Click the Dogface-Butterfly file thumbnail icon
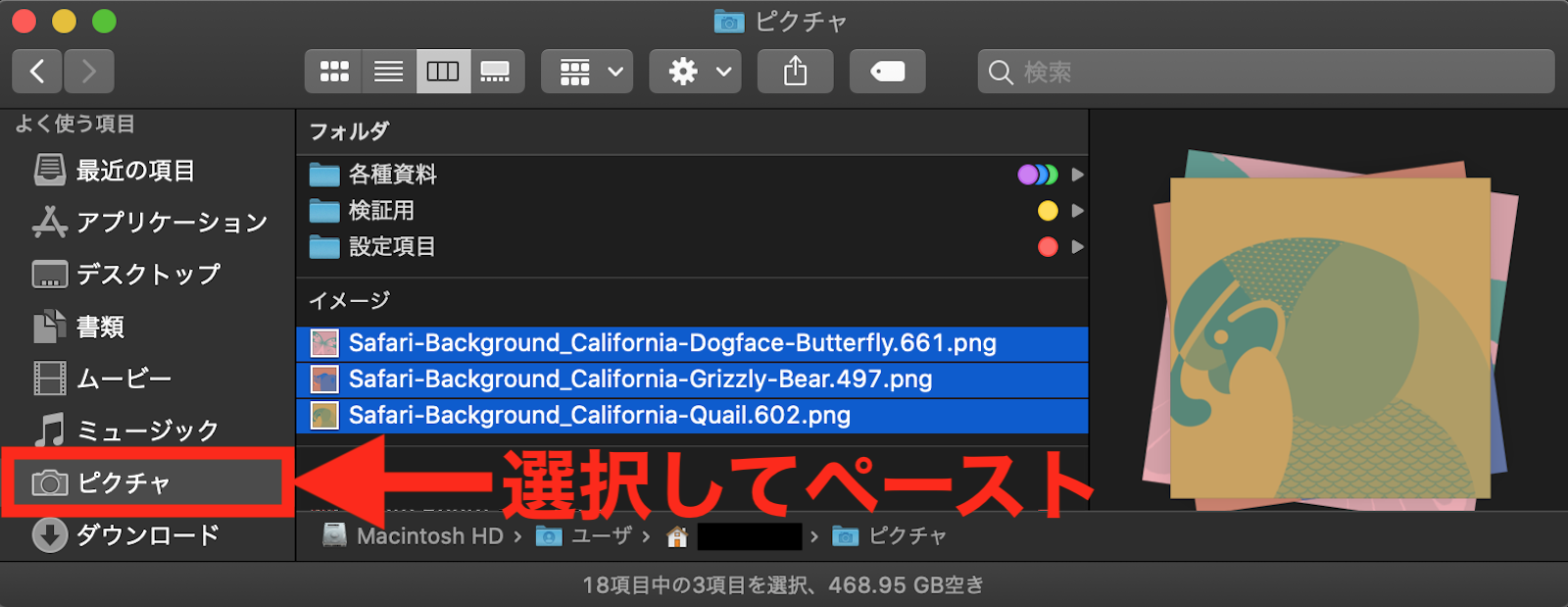This screenshot has width=1568, height=607. click(x=324, y=343)
